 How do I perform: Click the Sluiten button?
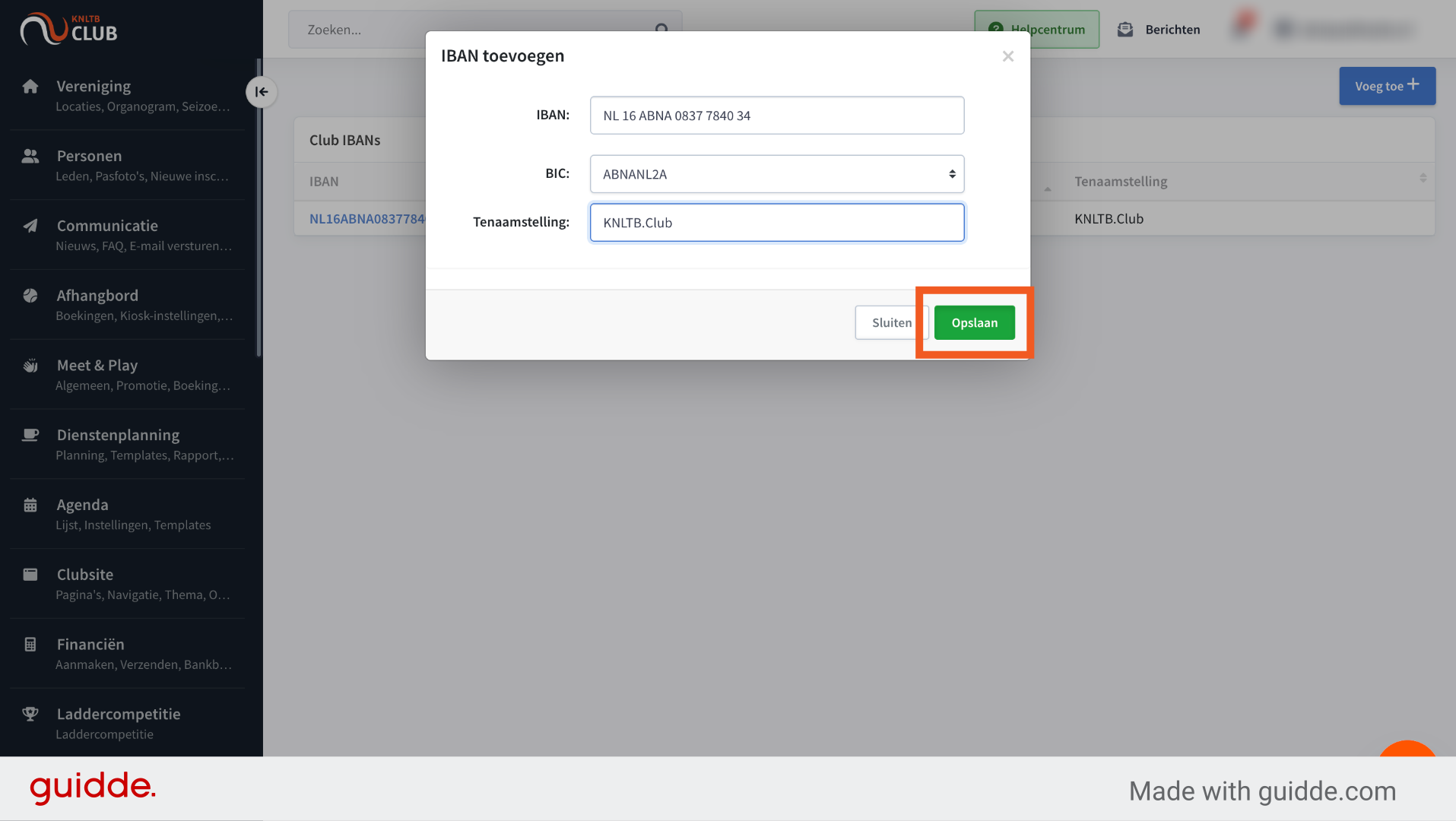pyautogui.click(x=891, y=322)
